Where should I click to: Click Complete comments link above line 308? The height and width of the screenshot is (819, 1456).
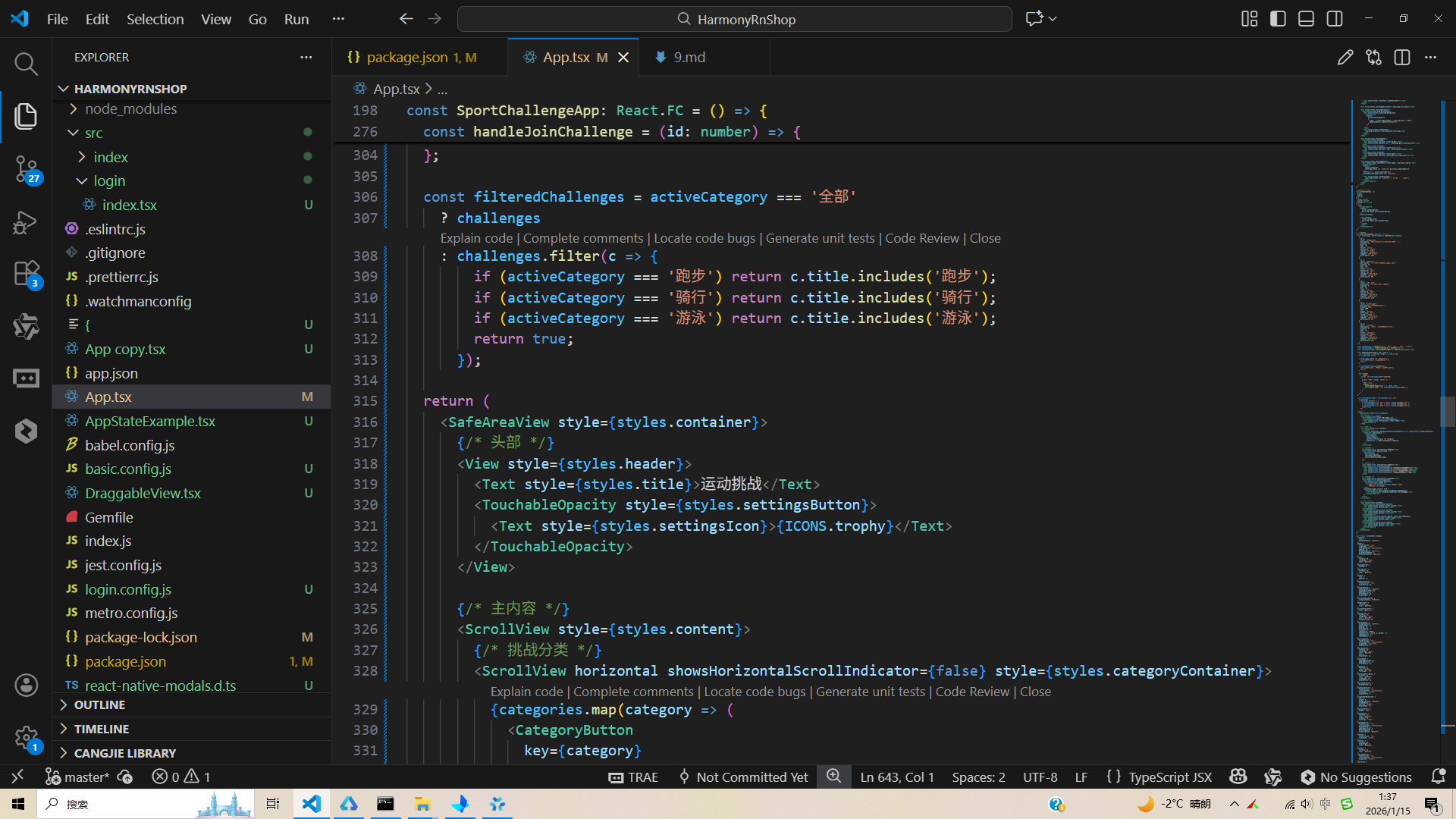(x=582, y=238)
